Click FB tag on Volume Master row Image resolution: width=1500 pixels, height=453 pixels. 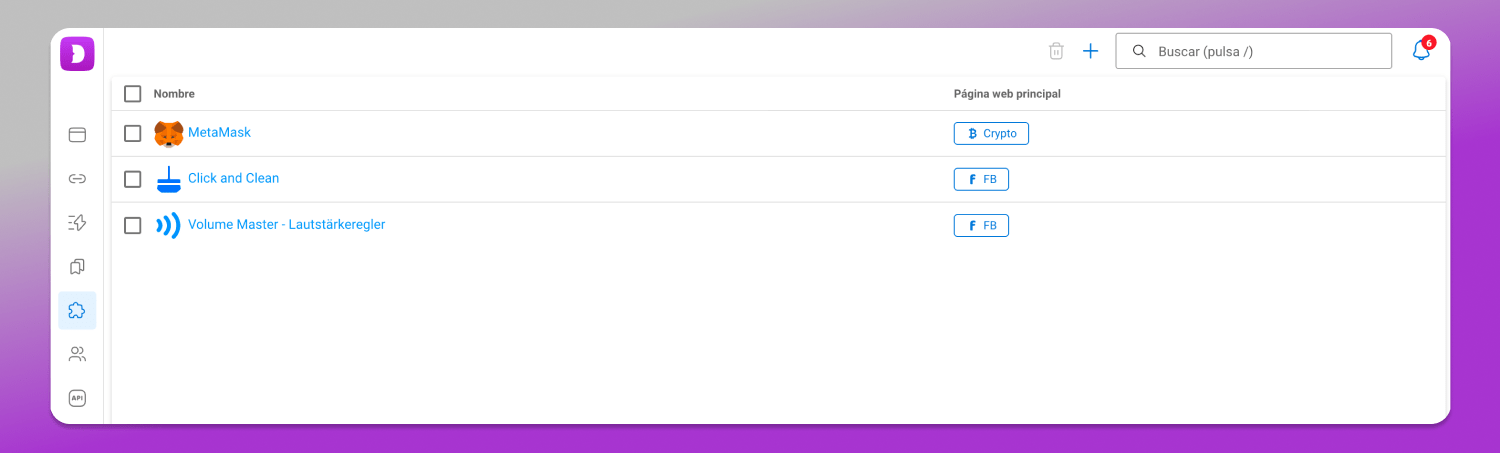pos(981,225)
